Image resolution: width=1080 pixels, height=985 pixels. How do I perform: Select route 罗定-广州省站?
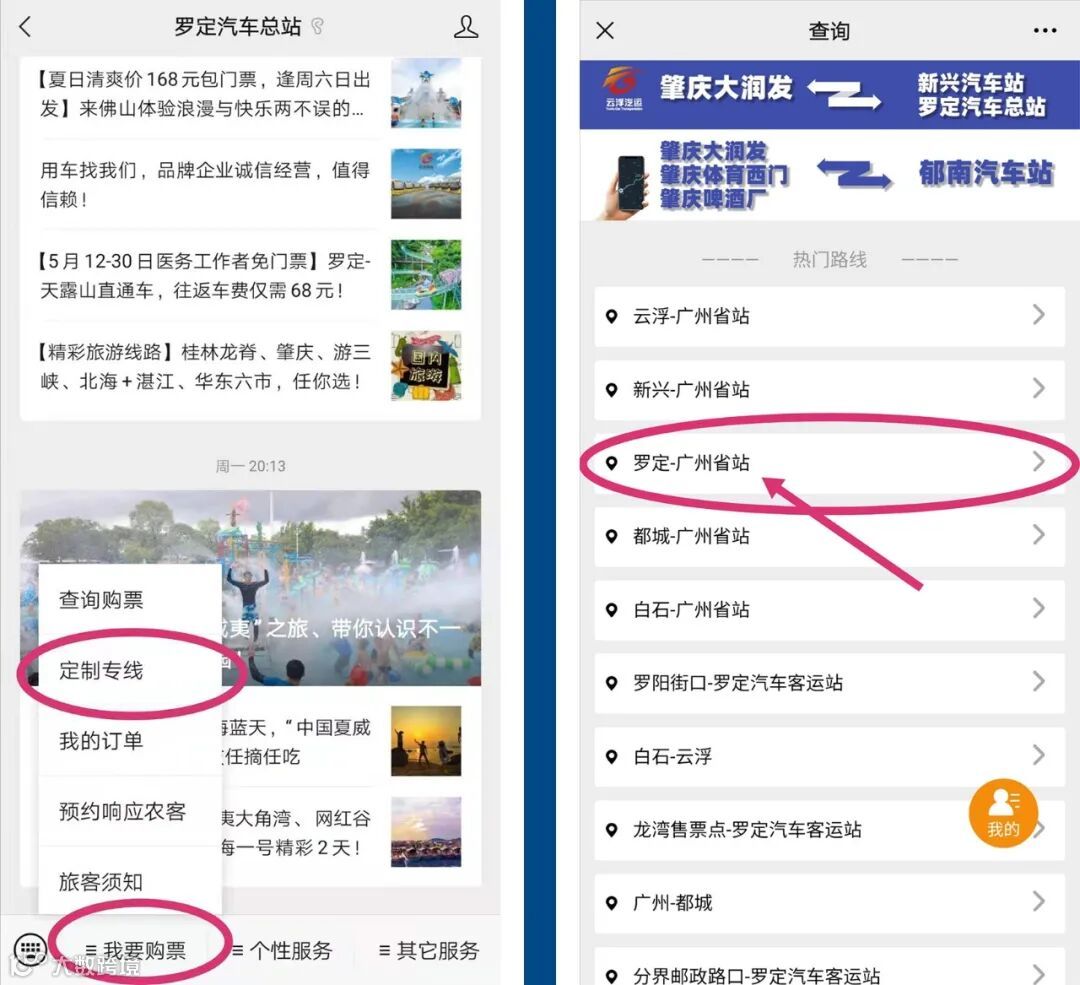tap(829, 463)
